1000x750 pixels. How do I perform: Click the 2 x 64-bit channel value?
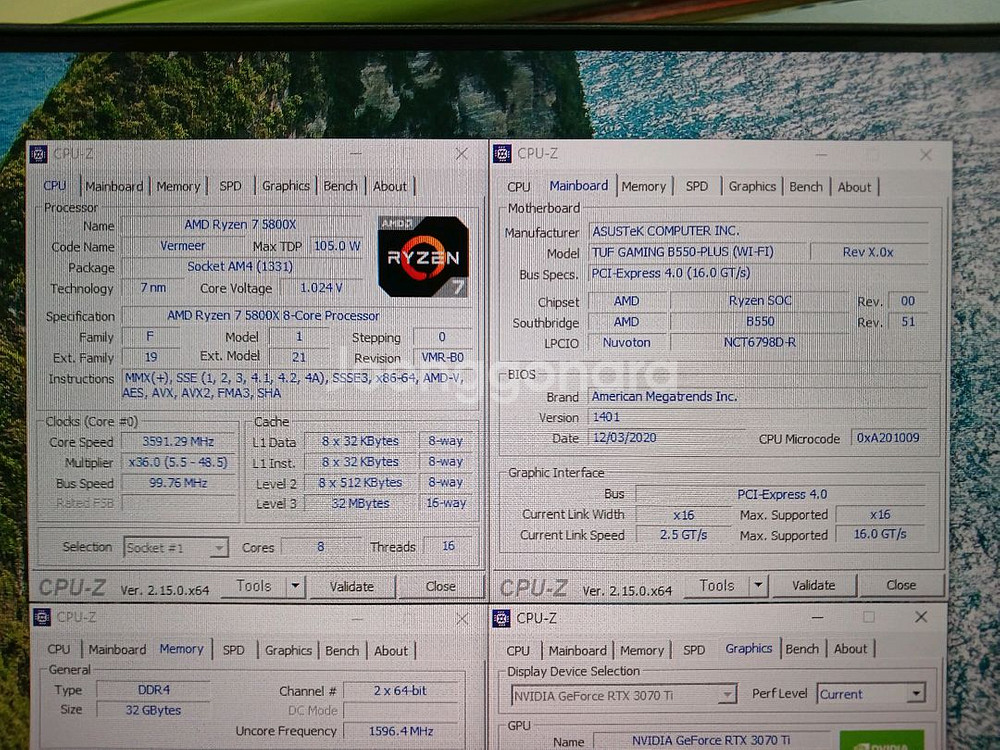point(401,690)
